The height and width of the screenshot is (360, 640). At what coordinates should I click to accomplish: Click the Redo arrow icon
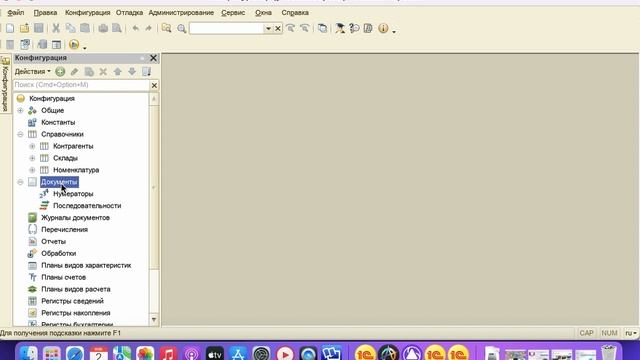[x=149, y=28]
